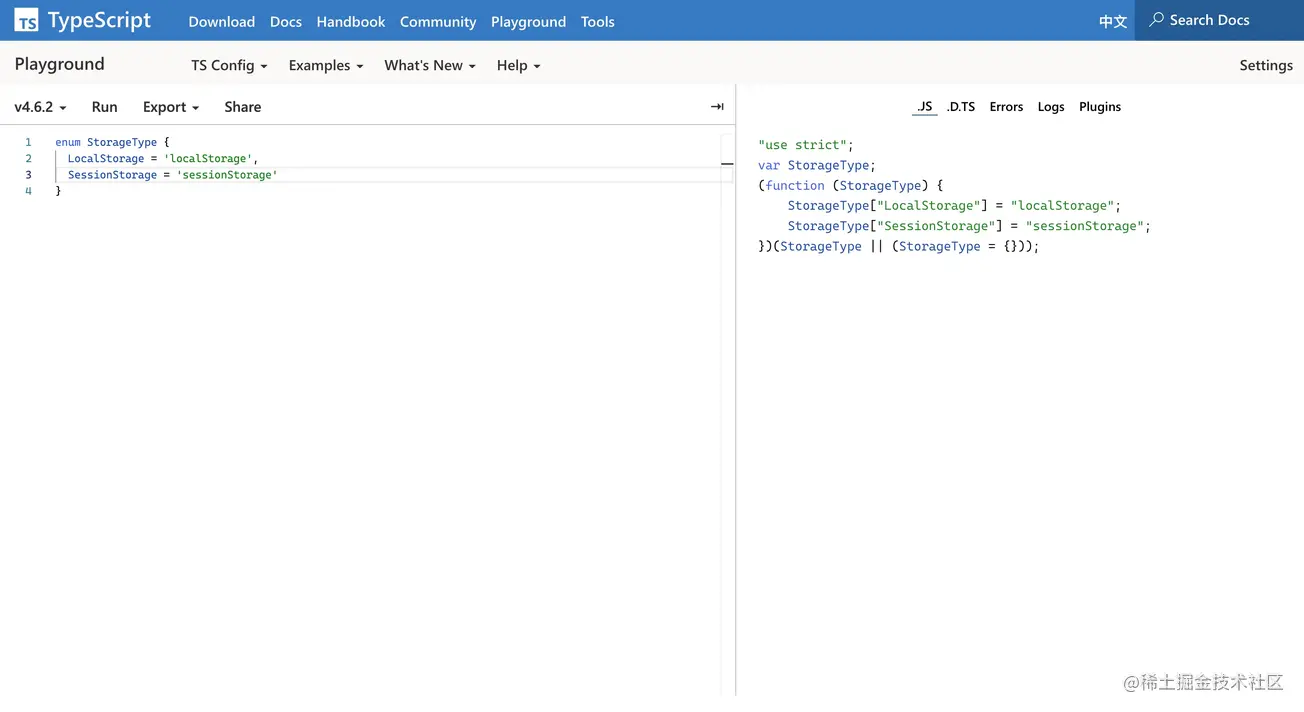Click line number 1 in the editor

click(28, 142)
